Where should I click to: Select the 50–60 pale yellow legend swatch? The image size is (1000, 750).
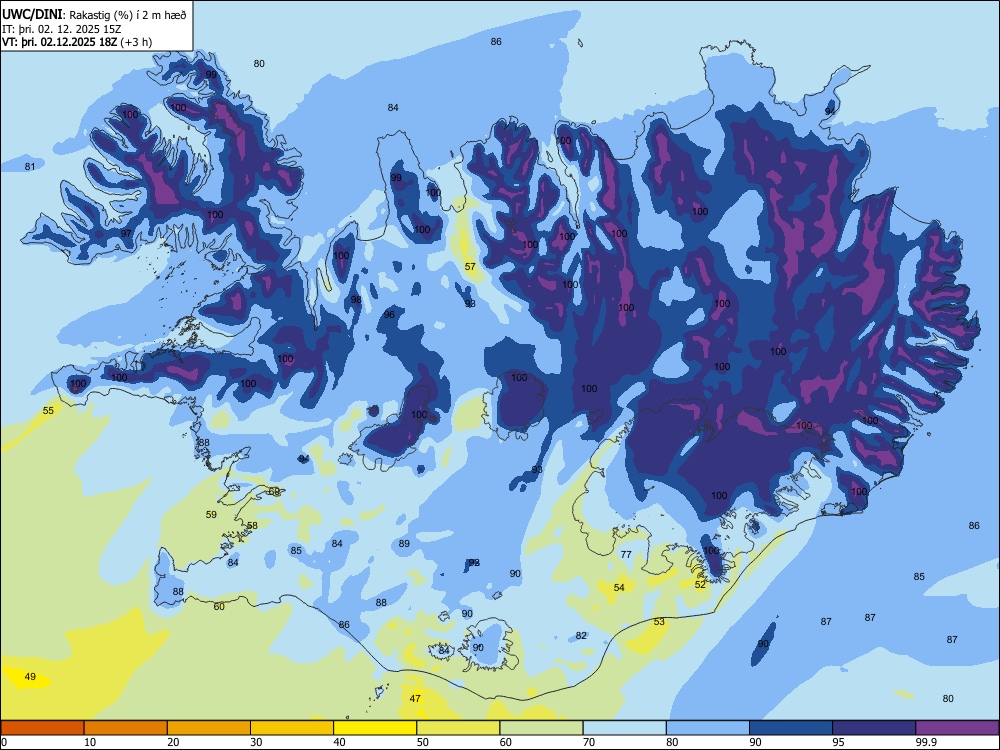tap(458, 728)
